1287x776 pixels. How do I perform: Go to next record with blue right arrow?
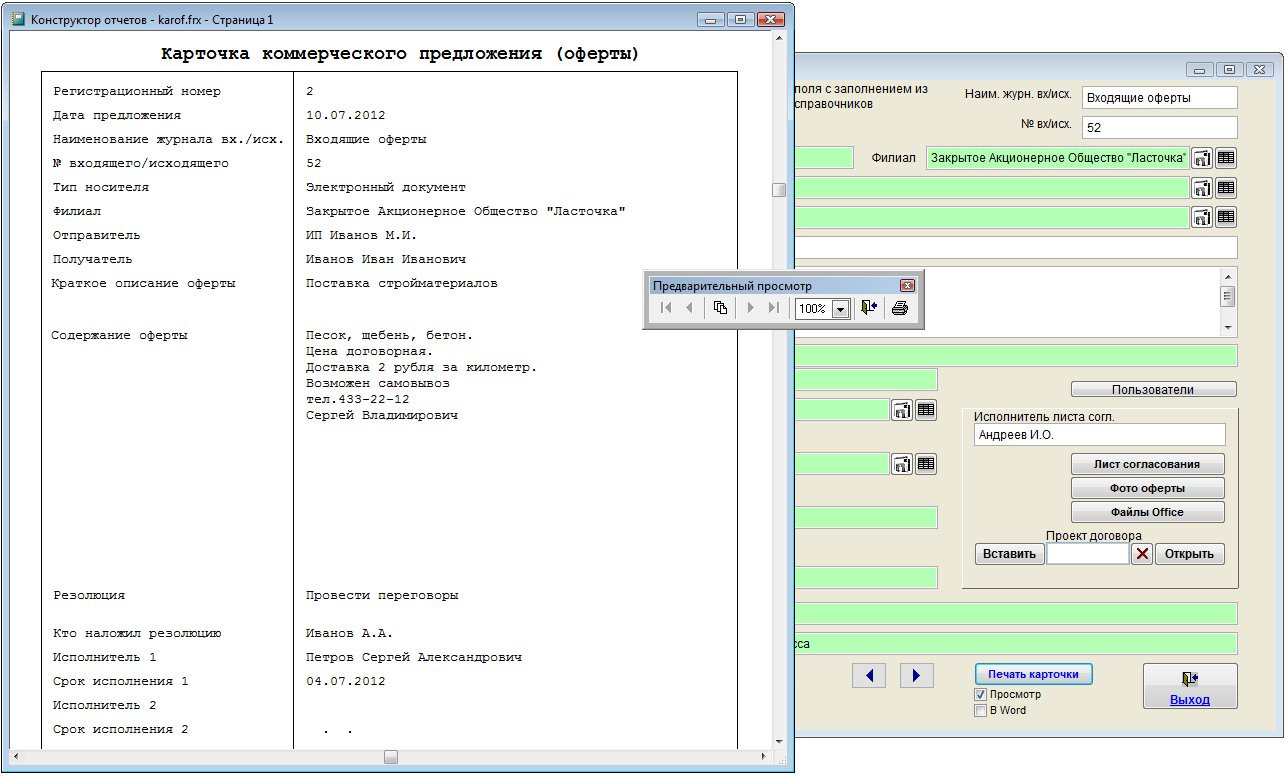click(x=916, y=676)
